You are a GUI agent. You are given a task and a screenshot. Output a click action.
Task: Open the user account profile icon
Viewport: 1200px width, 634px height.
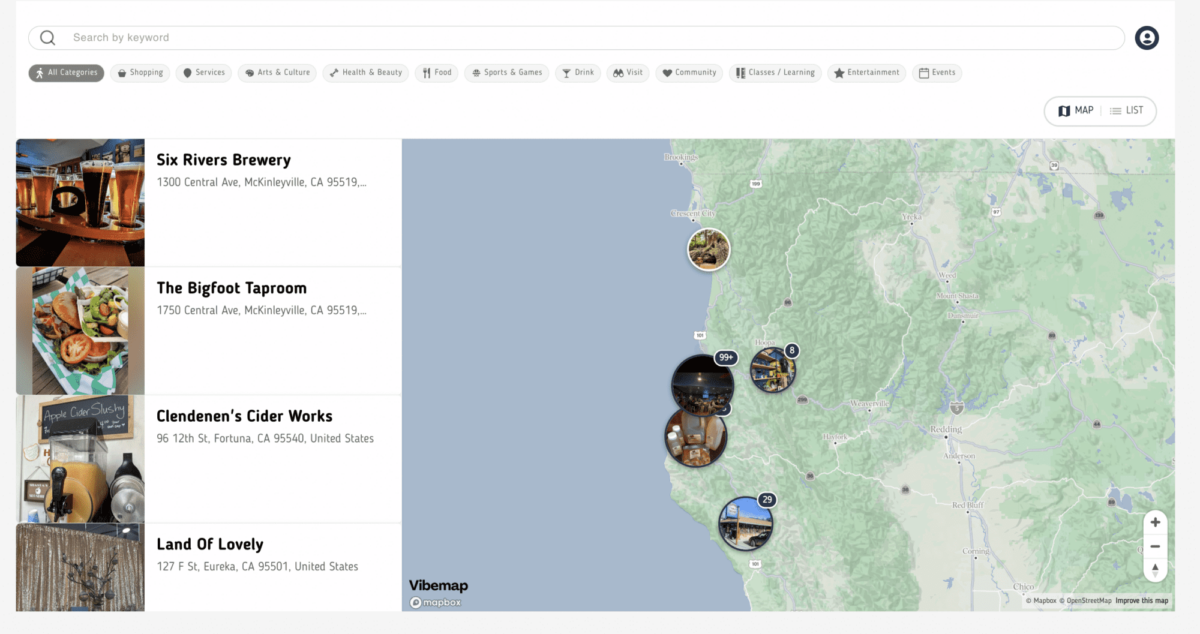click(1147, 38)
